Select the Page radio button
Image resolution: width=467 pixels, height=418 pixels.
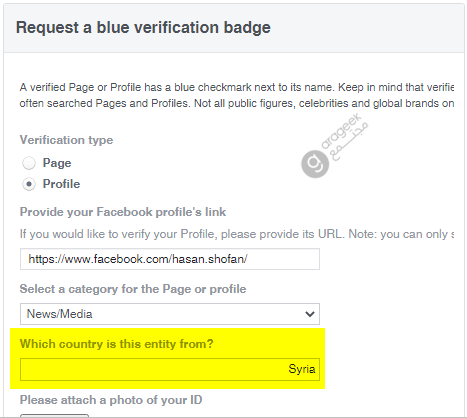[x=29, y=163]
